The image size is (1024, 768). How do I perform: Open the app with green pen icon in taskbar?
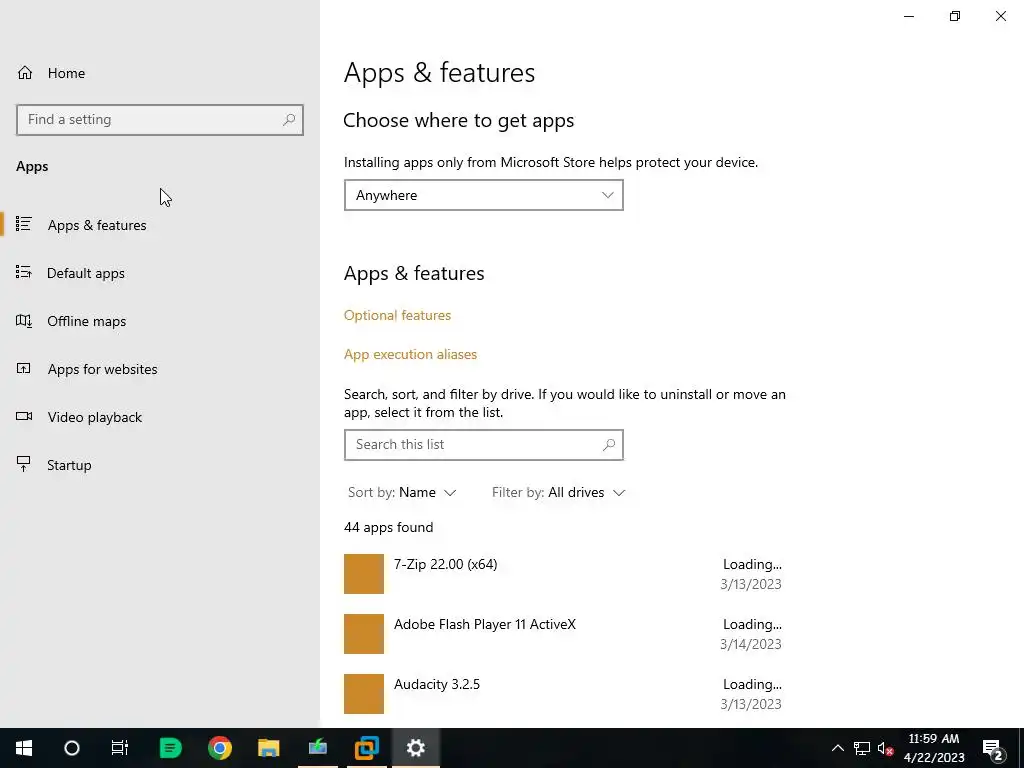(318, 748)
